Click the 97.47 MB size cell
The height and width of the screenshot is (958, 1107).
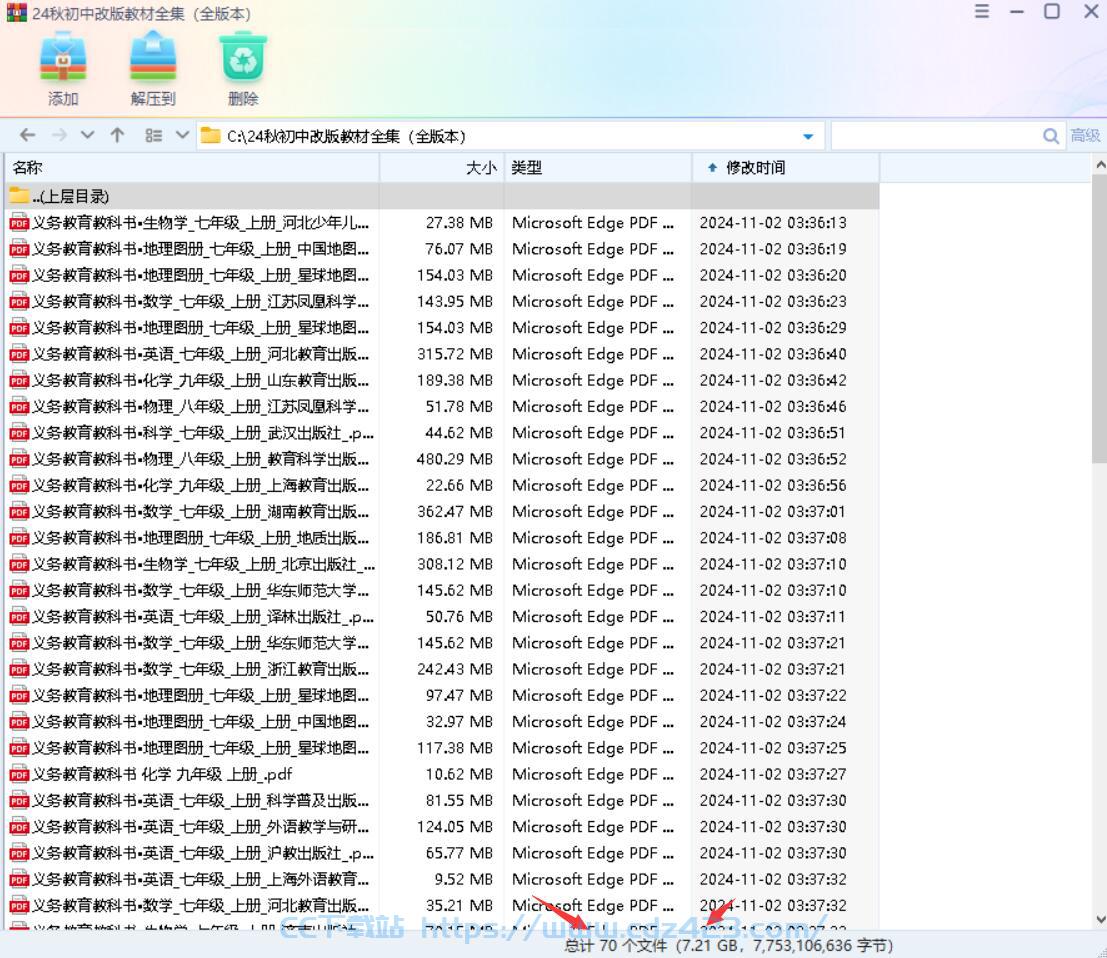pyautogui.click(x=459, y=695)
